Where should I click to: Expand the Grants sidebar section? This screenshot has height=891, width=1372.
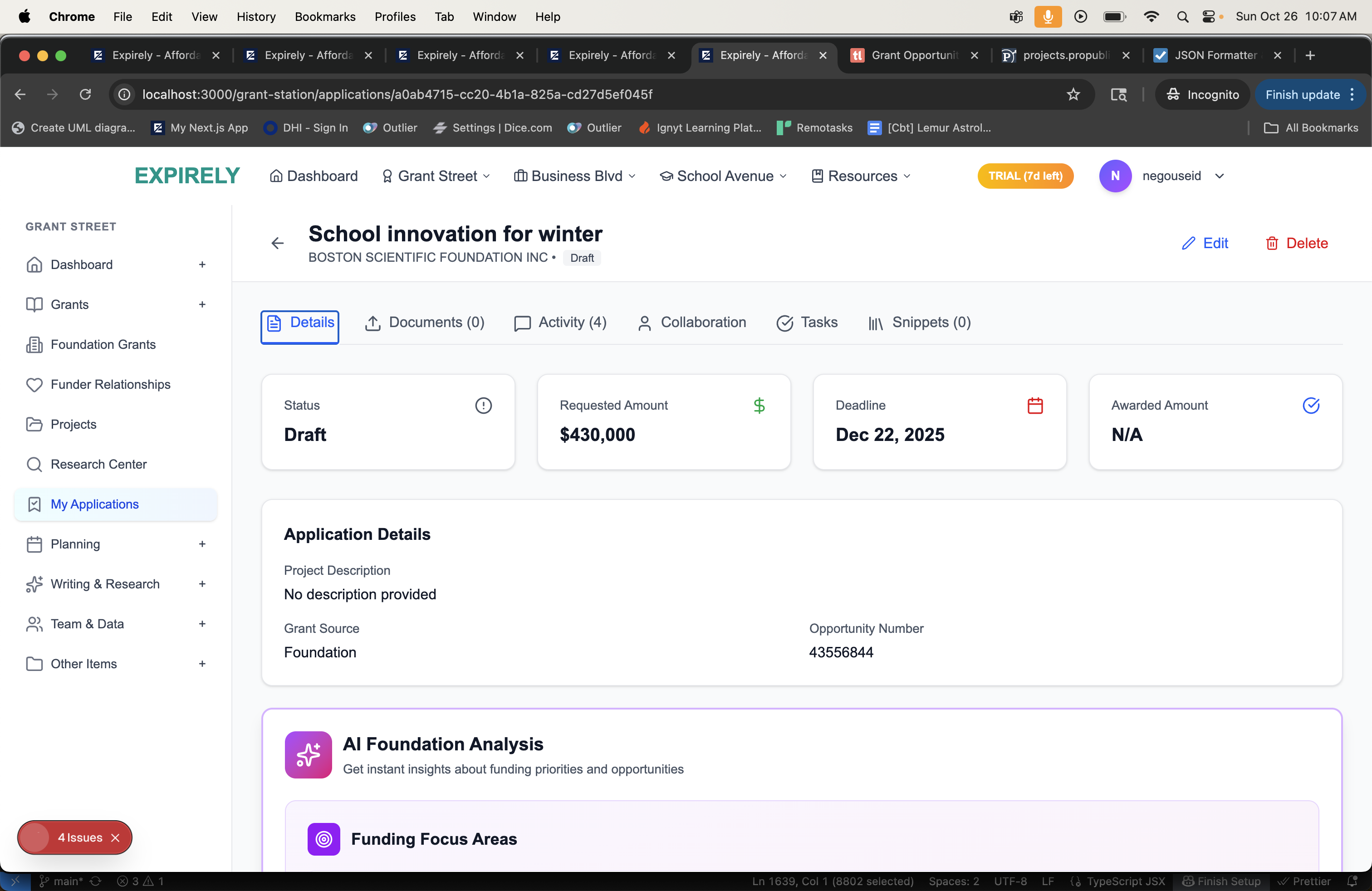[x=202, y=304]
